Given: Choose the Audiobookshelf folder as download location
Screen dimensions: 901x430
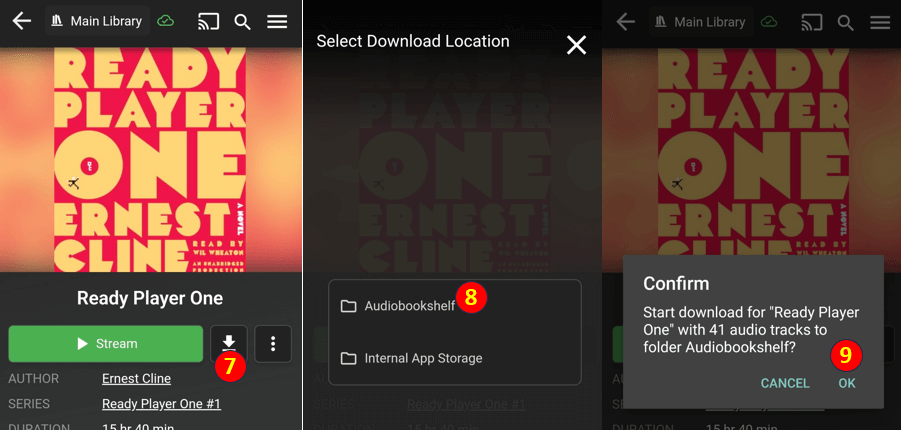Looking at the screenshot, I should pyautogui.click(x=455, y=306).
